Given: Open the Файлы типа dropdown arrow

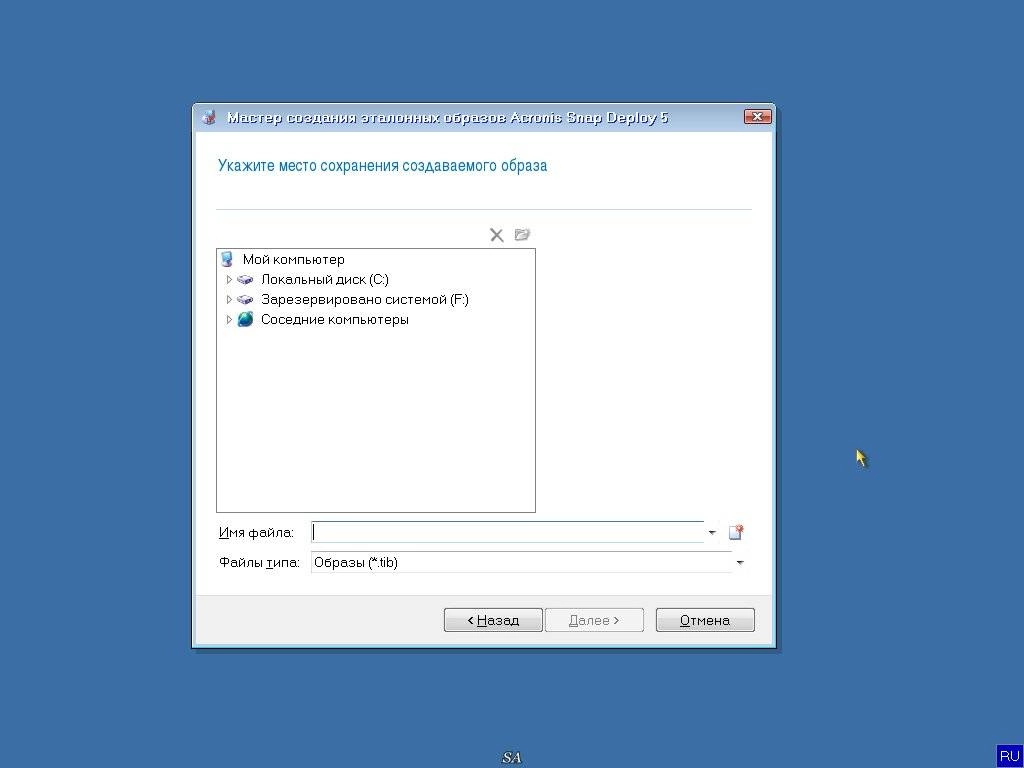Looking at the screenshot, I should [x=740, y=562].
